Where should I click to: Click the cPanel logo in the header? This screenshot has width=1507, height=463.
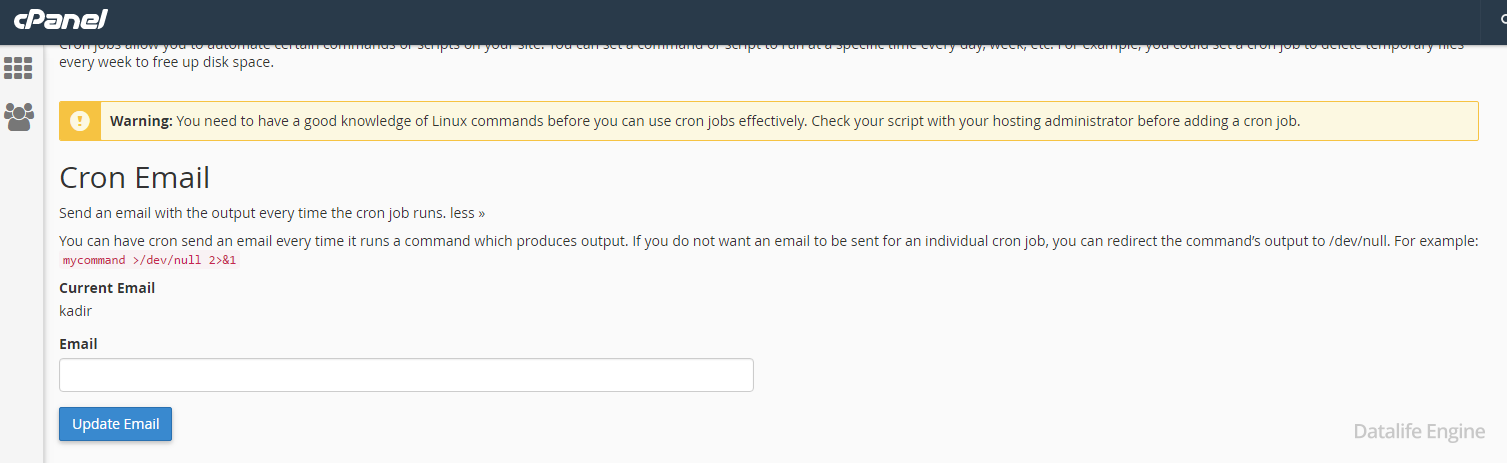[x=61, y=20]
